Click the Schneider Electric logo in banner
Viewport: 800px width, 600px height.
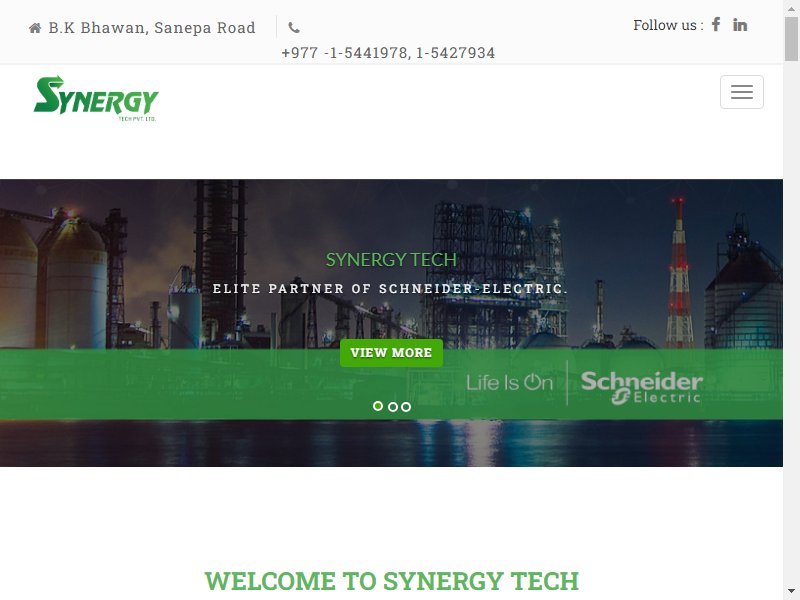(x=642, y=388)
